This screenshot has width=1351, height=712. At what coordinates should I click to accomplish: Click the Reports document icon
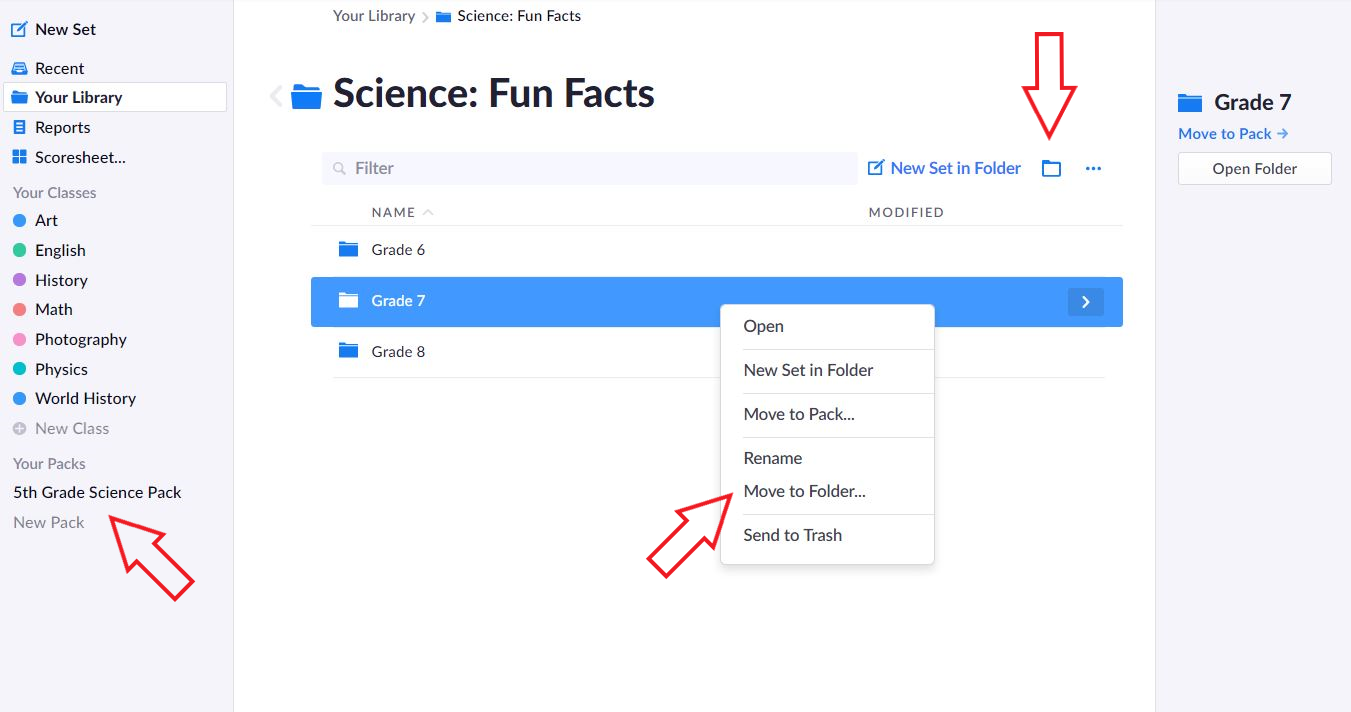coord(19,127)
